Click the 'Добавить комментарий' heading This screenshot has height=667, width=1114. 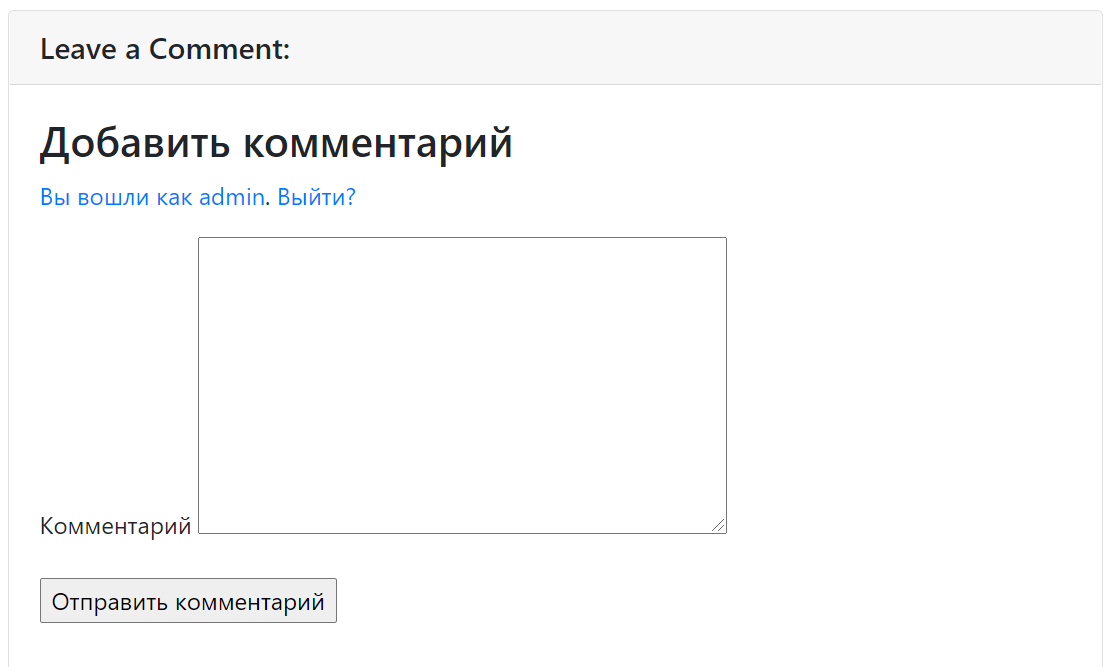276,143
